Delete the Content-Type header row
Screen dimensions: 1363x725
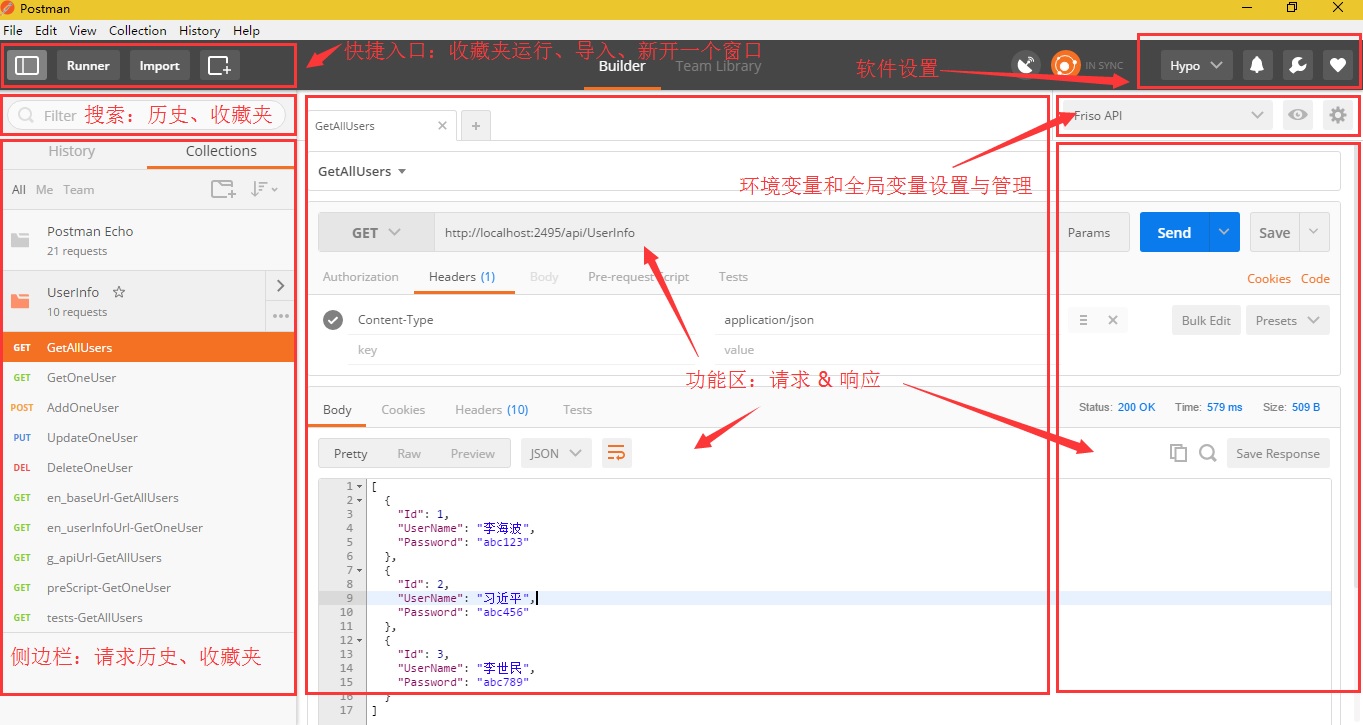(1112, 321)
